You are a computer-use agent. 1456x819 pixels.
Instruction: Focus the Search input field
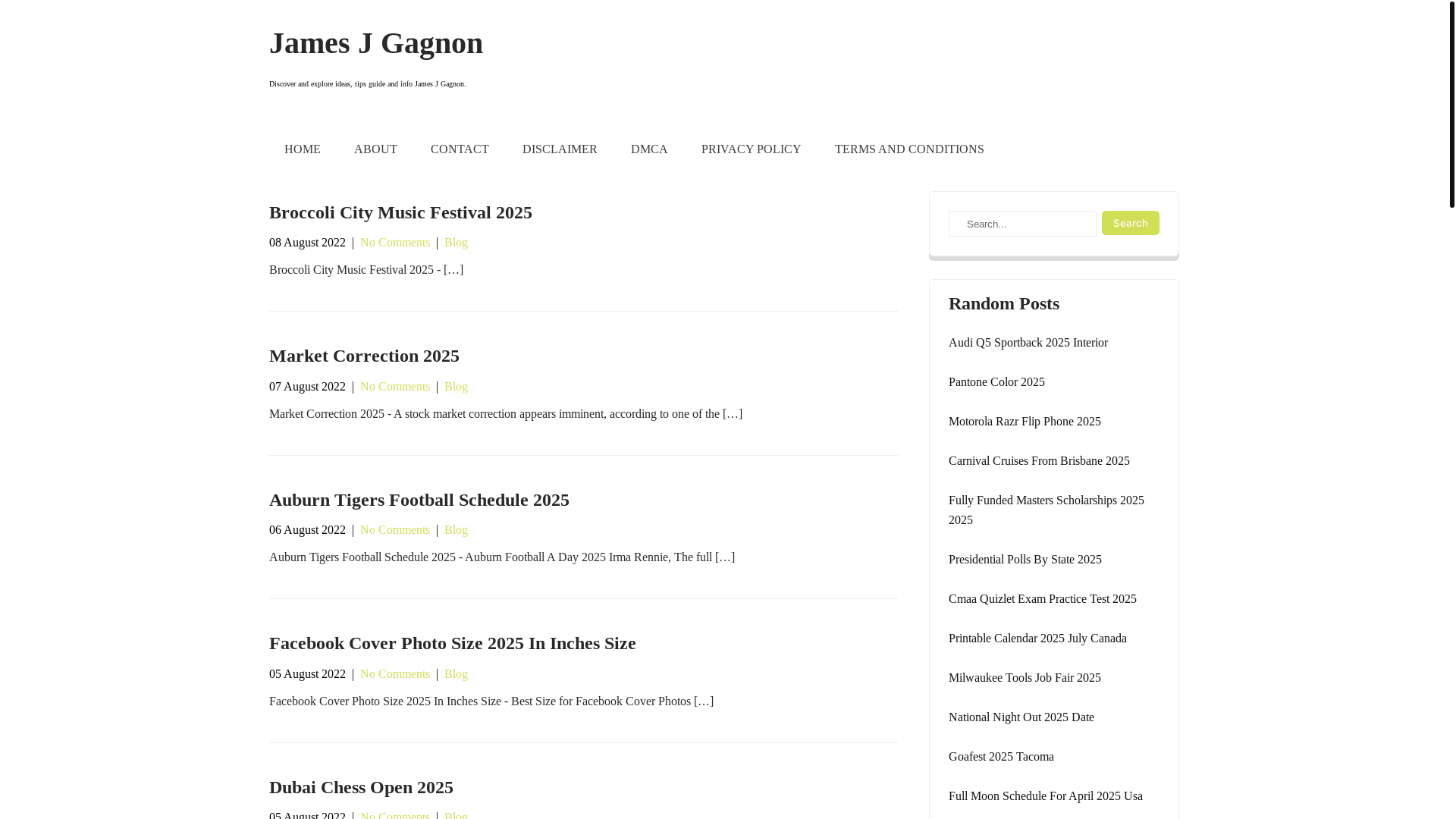click(1022, 224)
